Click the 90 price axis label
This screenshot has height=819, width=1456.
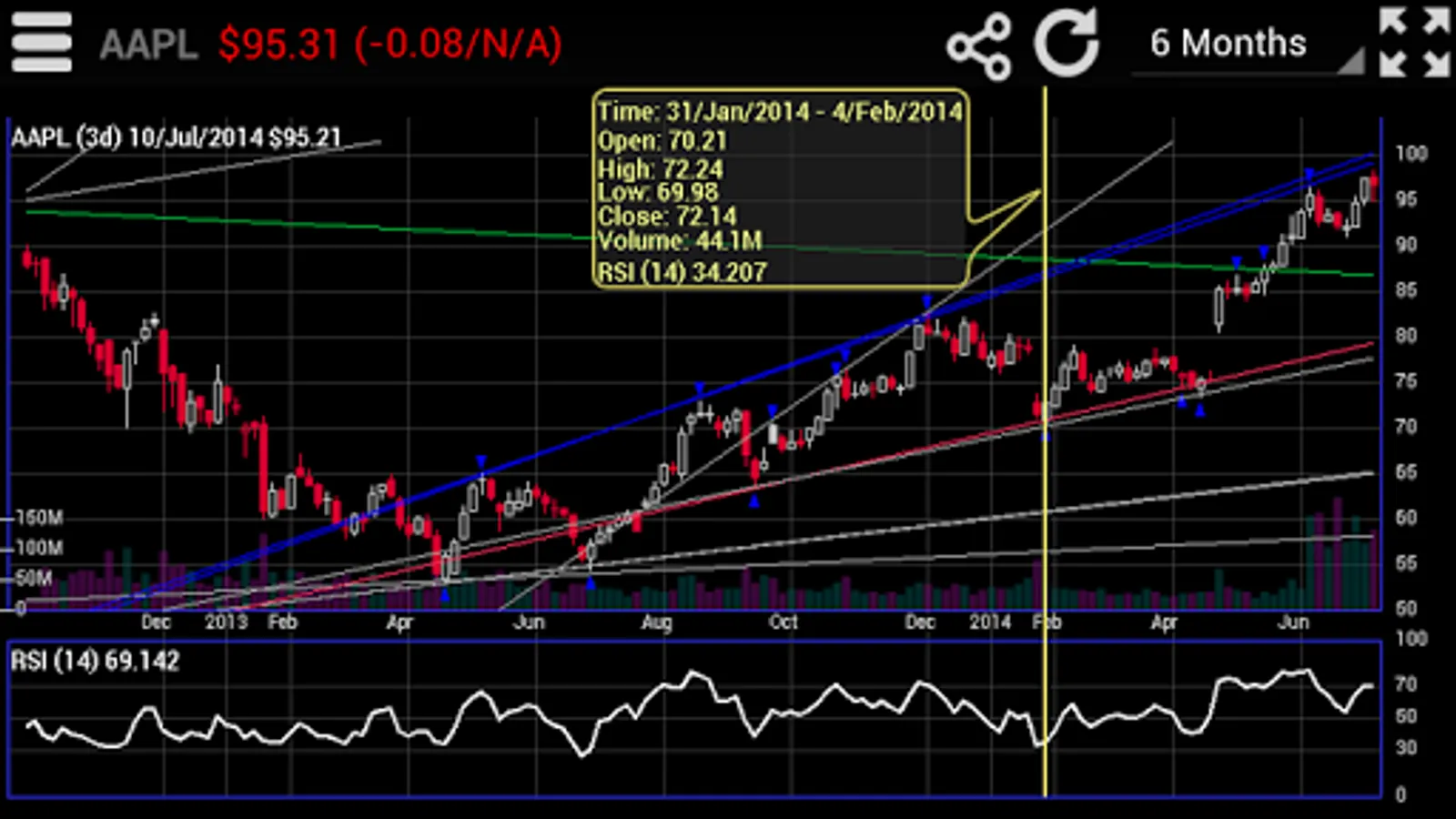(x=1407, y=245)
